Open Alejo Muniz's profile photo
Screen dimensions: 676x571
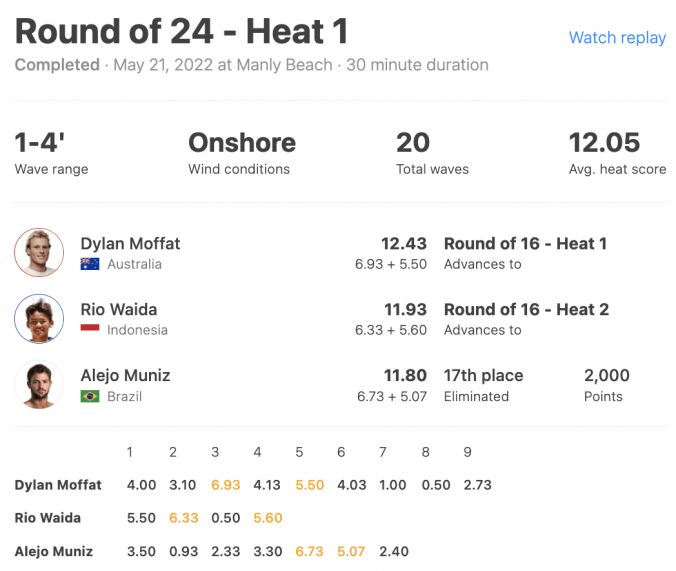(39, 385)
